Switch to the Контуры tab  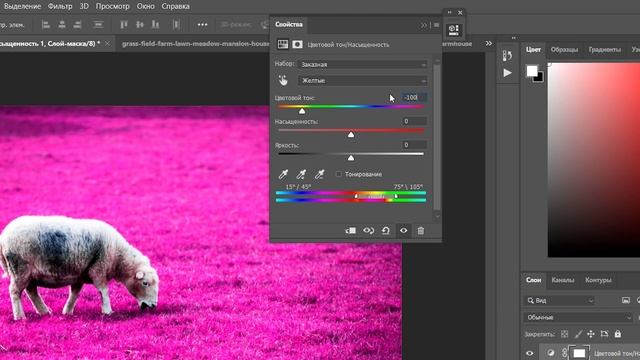pyautogui.click(x=598, y=280)
